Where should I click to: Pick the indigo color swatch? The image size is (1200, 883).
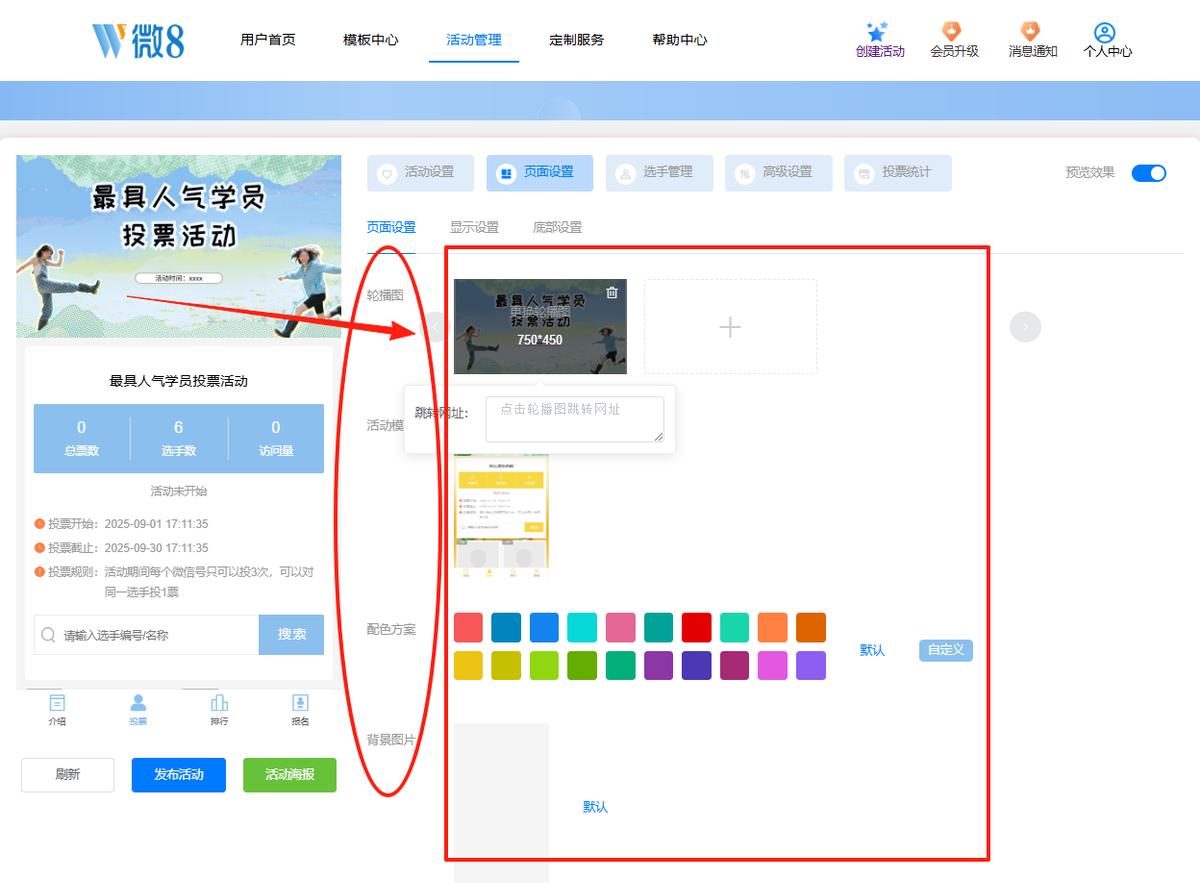pos(696,665)
